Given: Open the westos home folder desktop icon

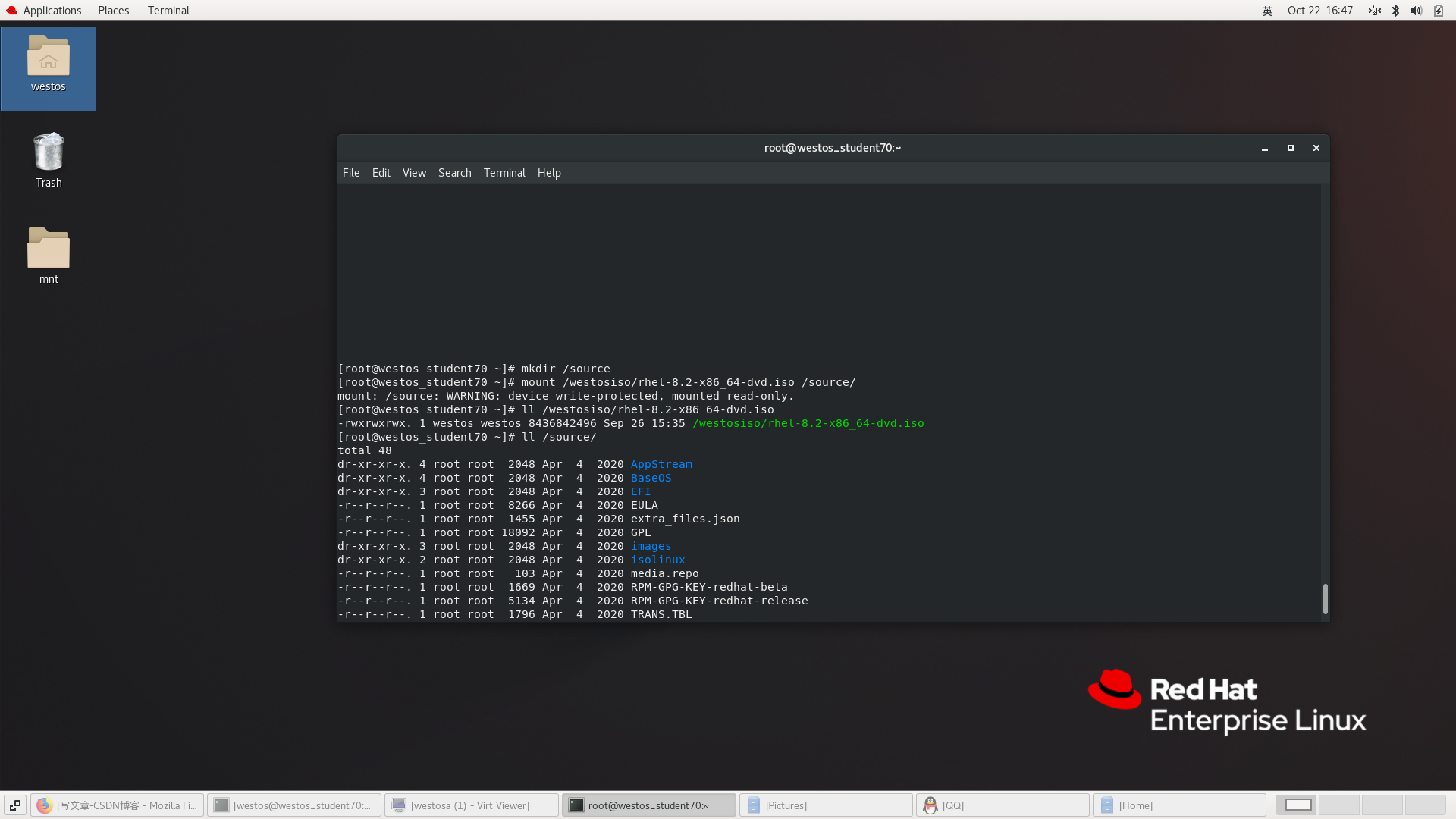Looking at the screenshot, I should [x=49, y=67].
